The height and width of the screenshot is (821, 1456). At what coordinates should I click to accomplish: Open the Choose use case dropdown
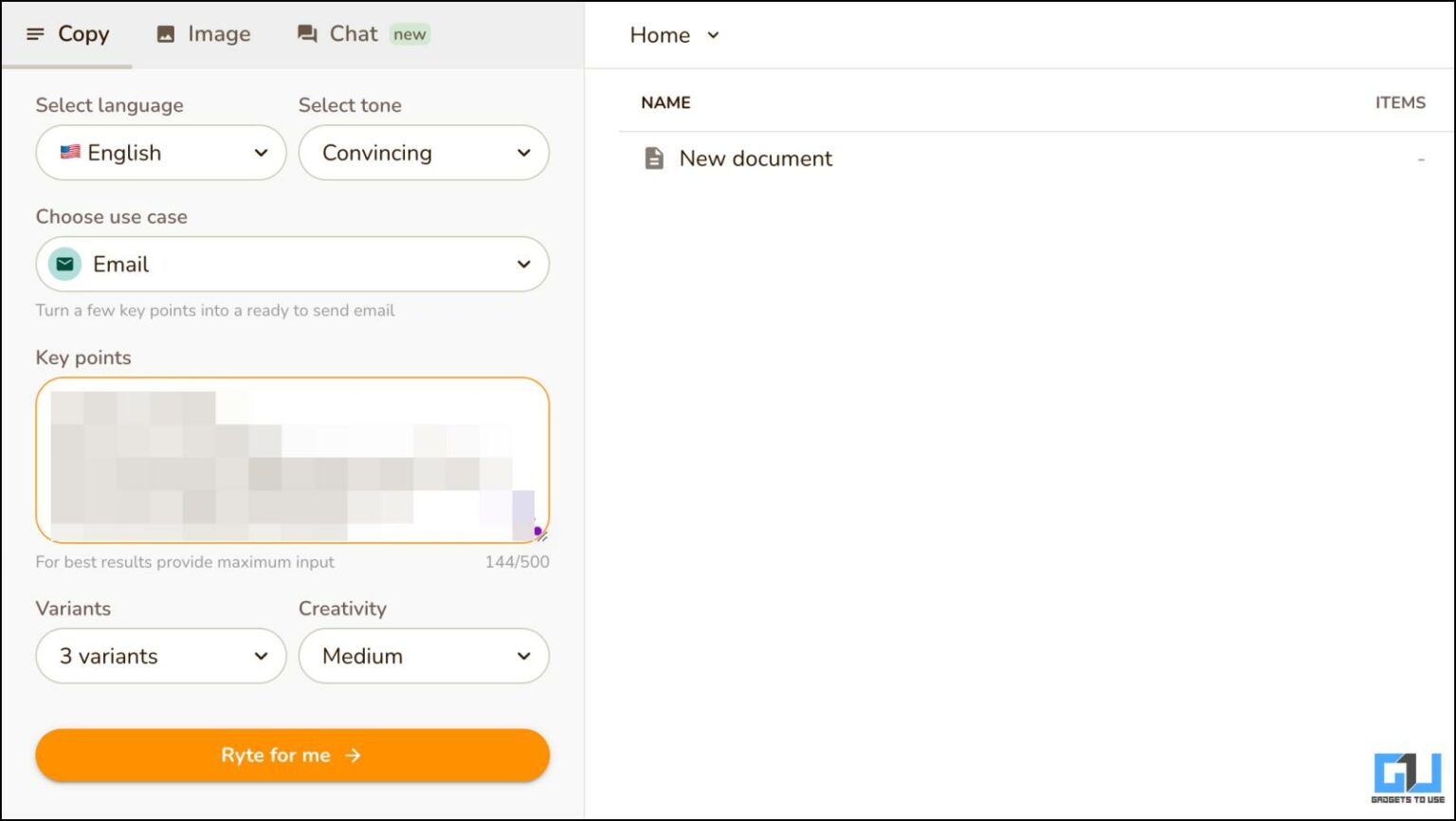pos(292,265)
